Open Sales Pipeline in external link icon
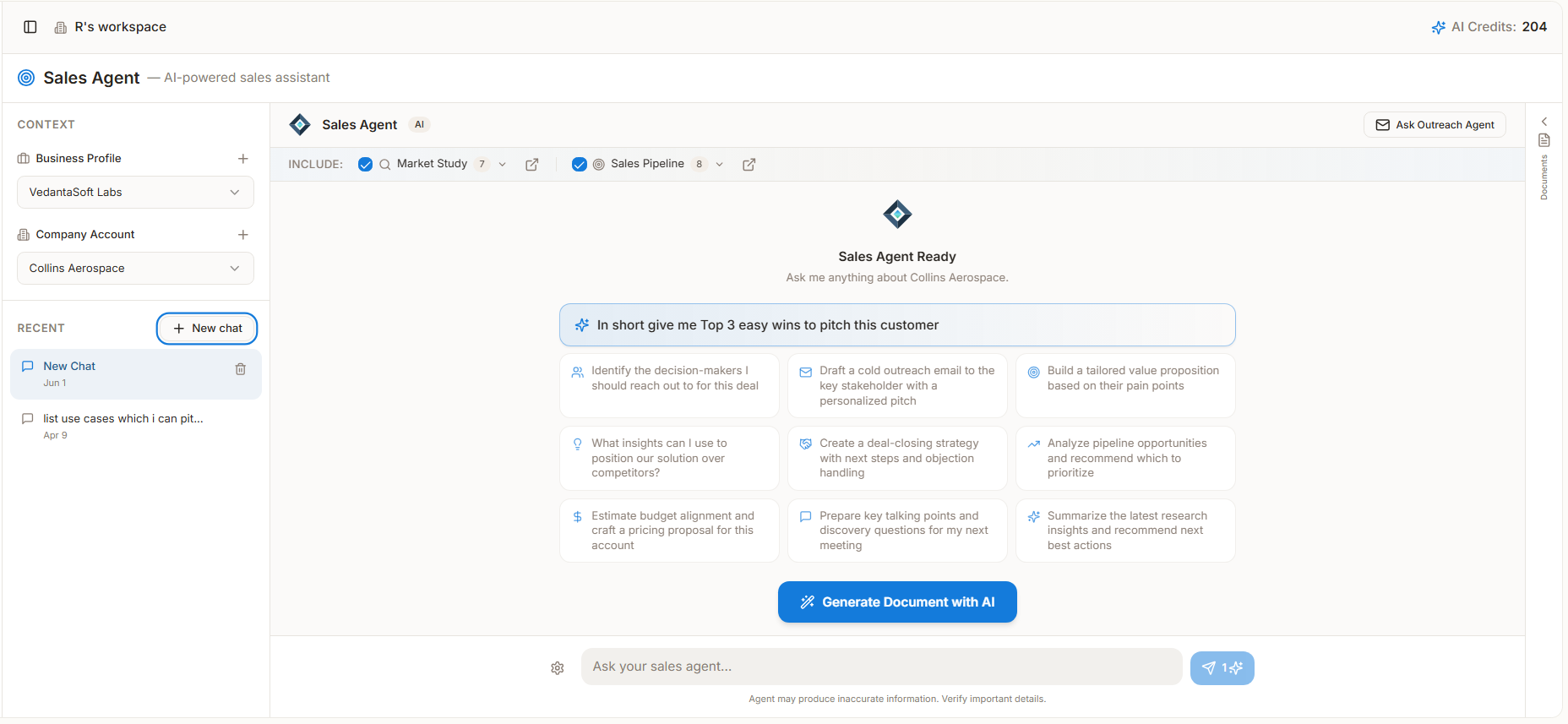 [749, 165]
